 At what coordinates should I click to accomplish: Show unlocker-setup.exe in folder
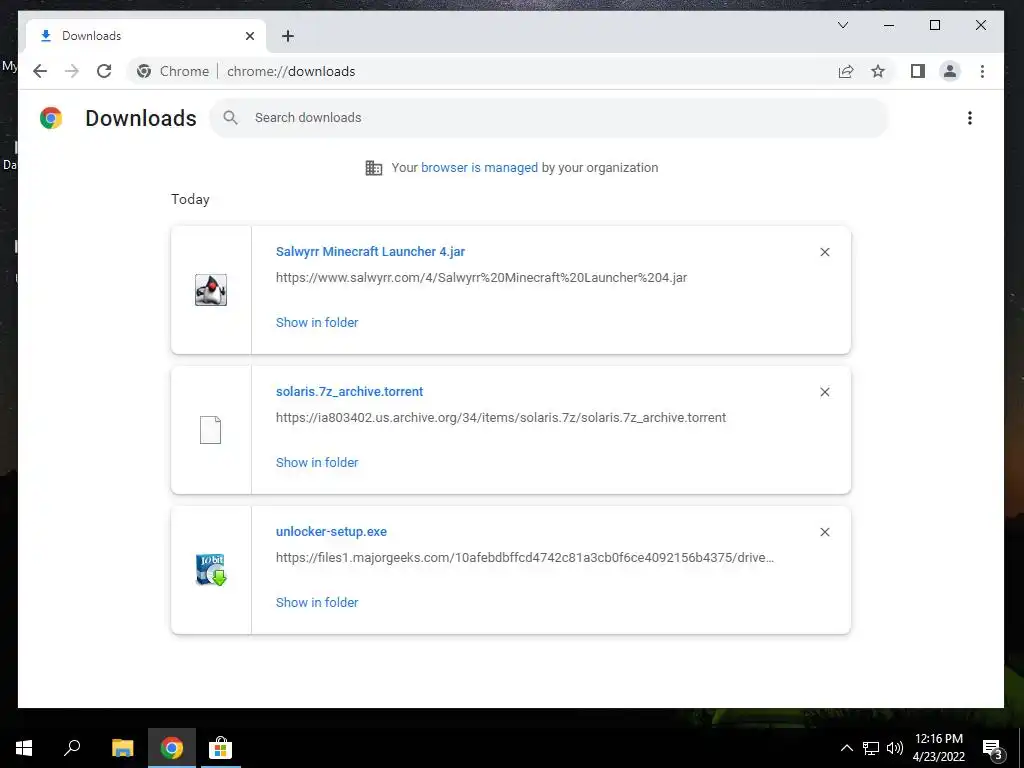(x=317, y=602)
